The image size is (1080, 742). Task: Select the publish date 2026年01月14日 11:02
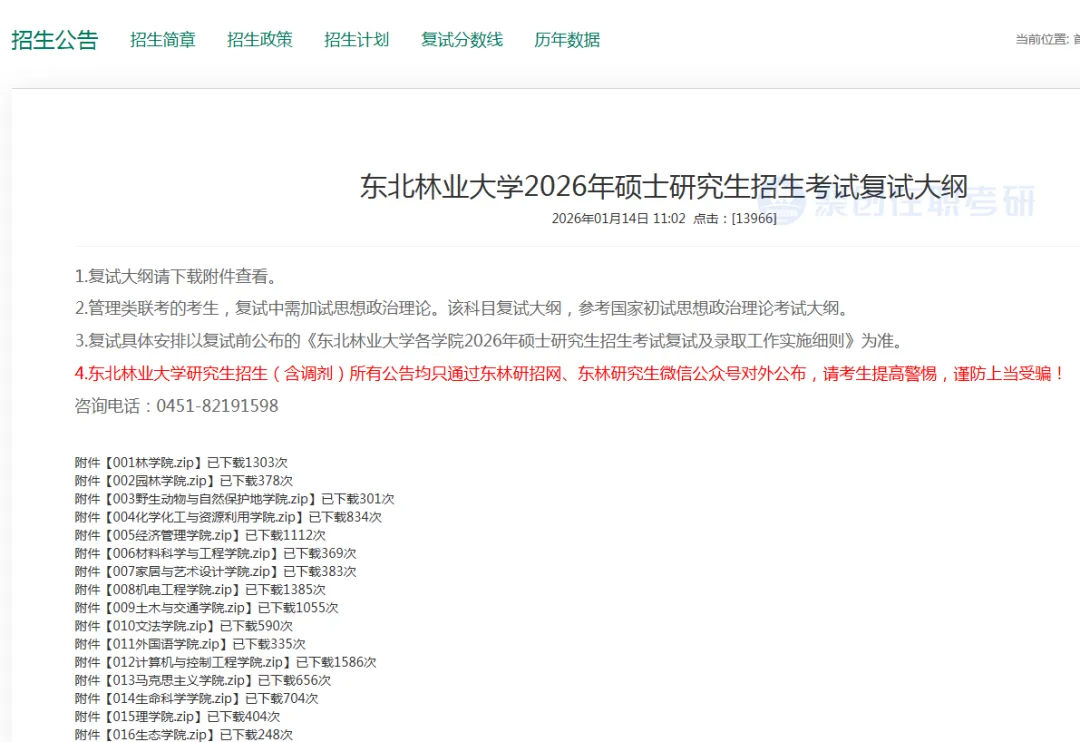pyautogui.click(x=619, y=218)
